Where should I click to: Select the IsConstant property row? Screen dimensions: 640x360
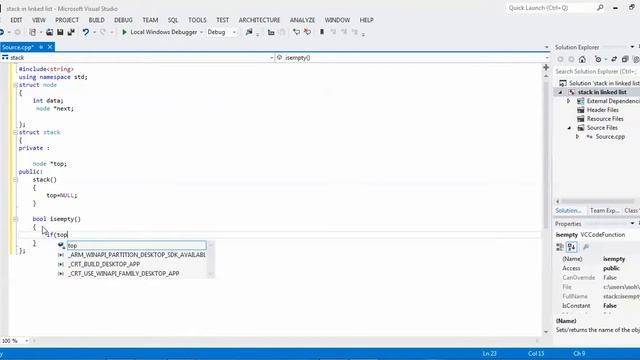(598, 306)
